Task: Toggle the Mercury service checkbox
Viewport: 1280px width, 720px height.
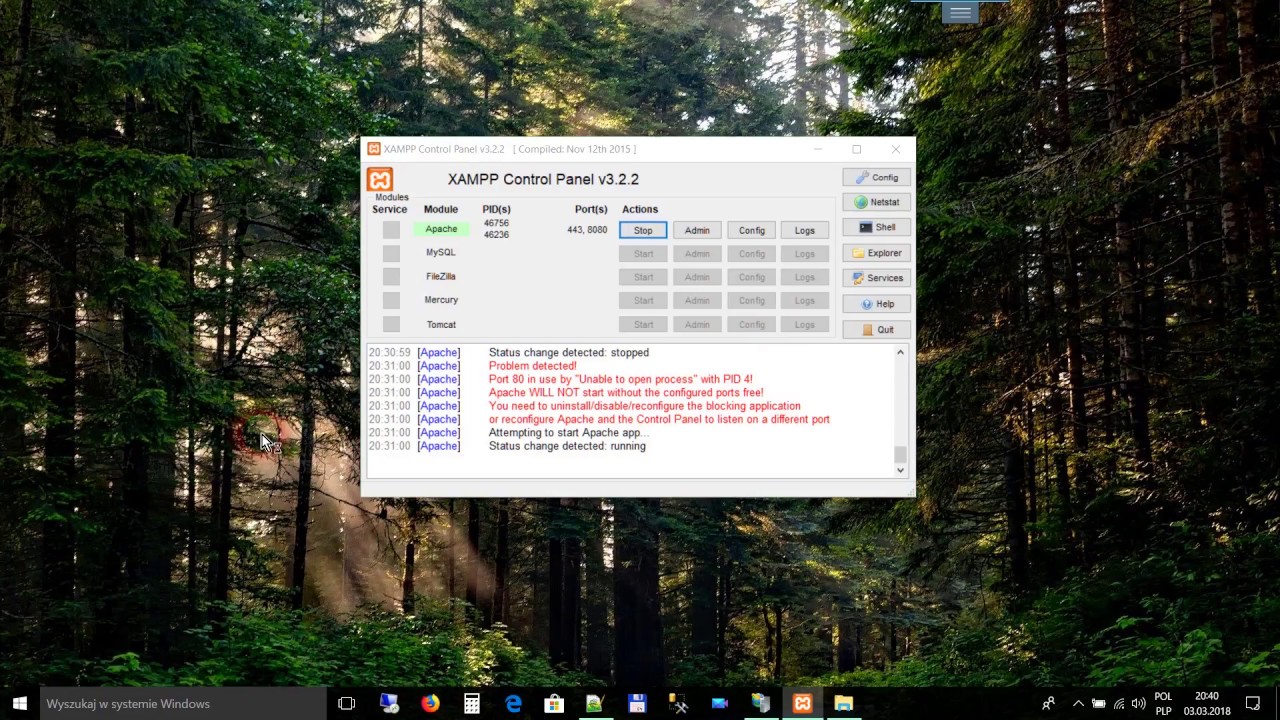Action: (x=391, y=300)
